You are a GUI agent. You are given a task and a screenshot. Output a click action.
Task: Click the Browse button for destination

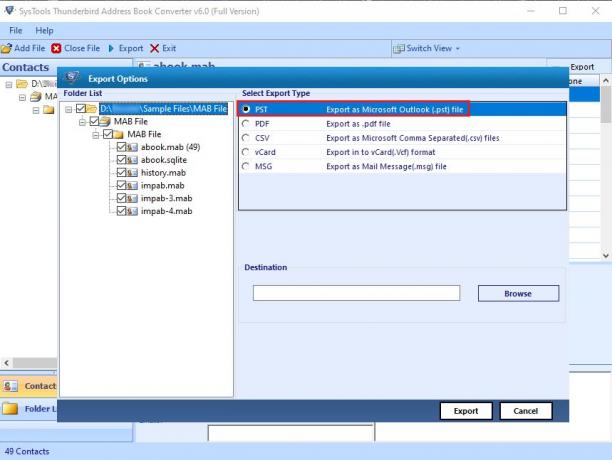click(x=518, y=293)
